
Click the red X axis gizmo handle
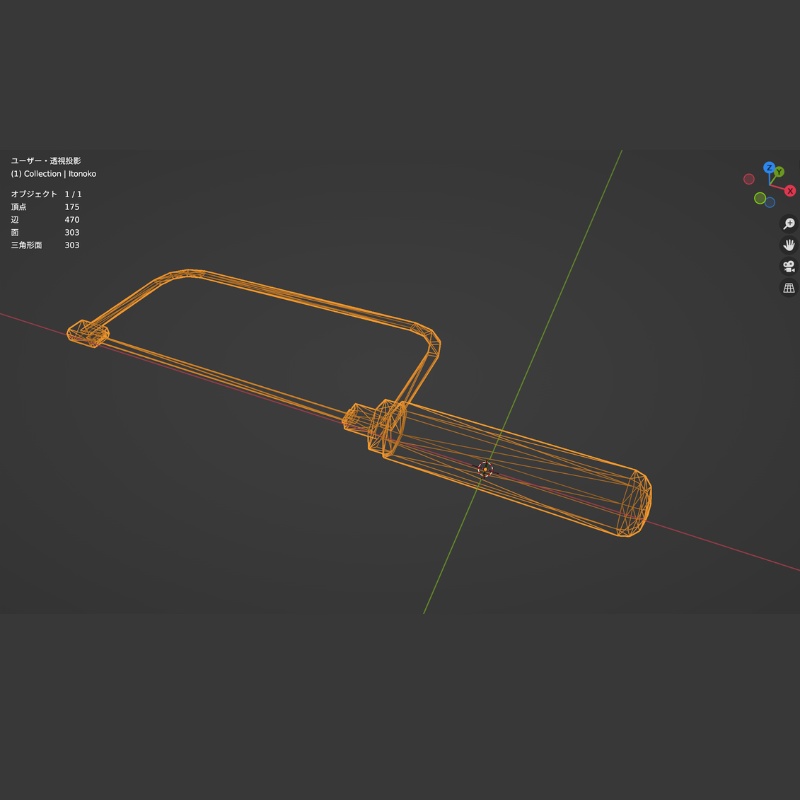point(790,191)
